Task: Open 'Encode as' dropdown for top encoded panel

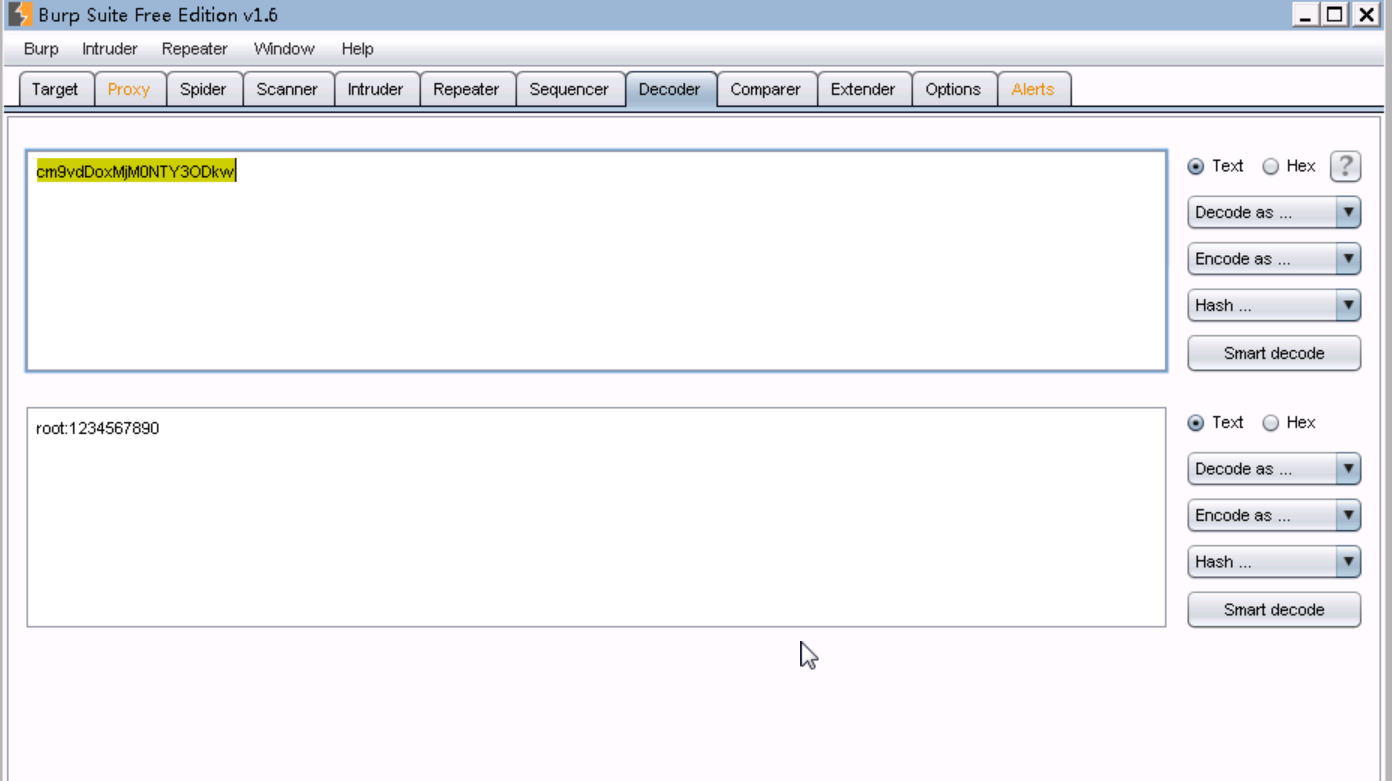Action: pos(1274,259)
